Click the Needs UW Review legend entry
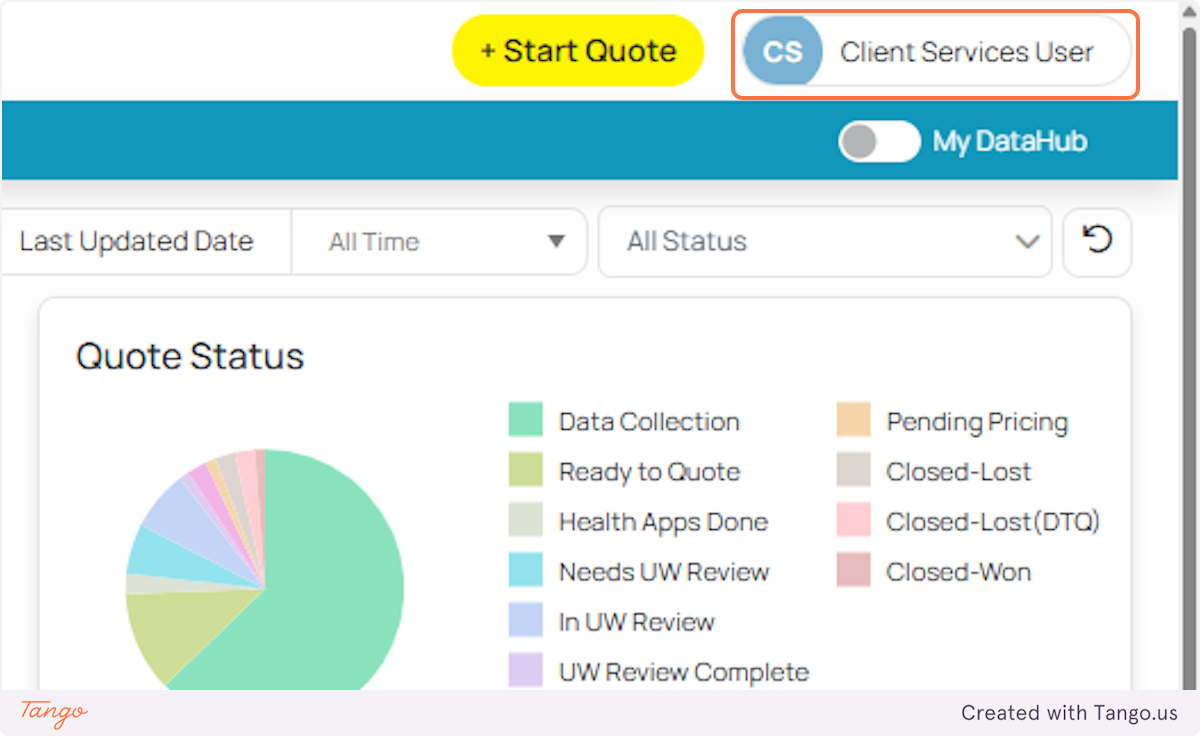1200x736 pixels. [663, 571]
